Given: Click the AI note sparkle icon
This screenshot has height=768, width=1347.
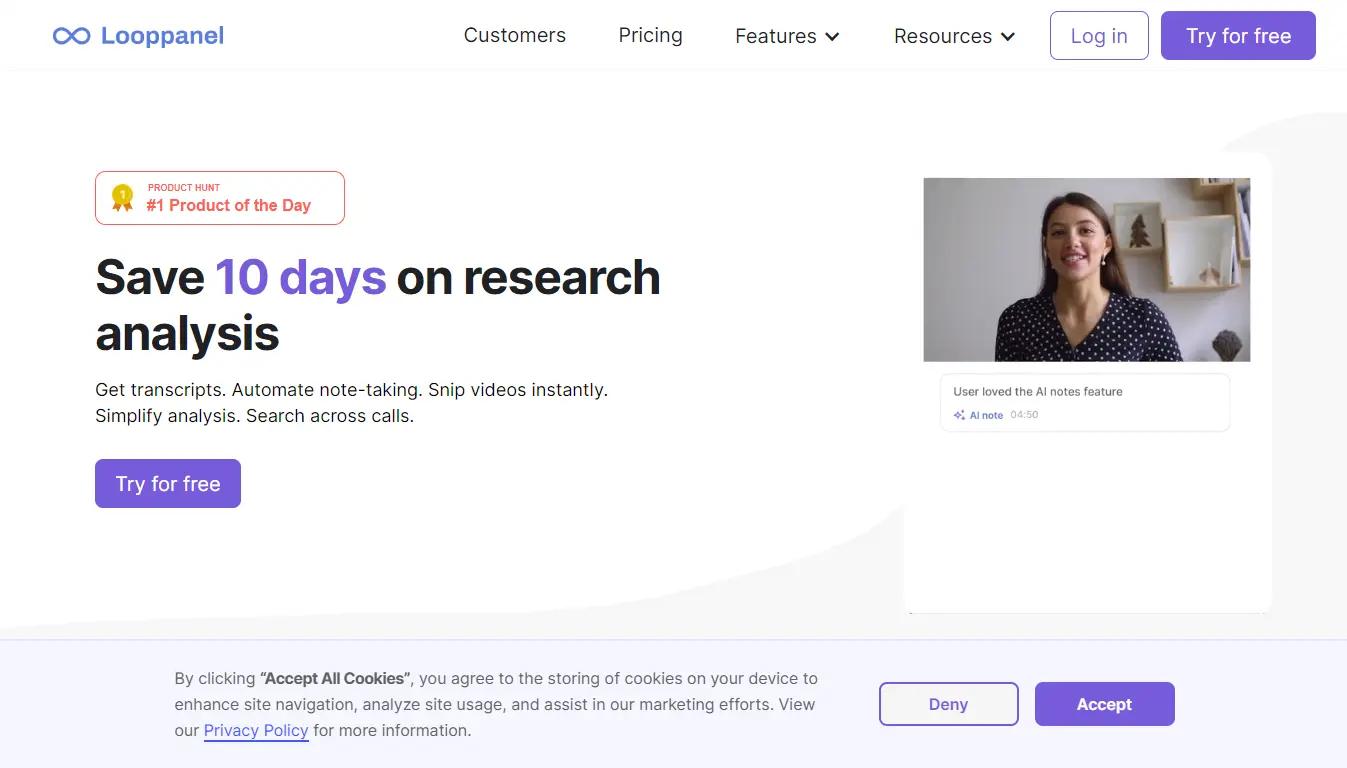Looking at the screenshot, I should pos(959,415).
